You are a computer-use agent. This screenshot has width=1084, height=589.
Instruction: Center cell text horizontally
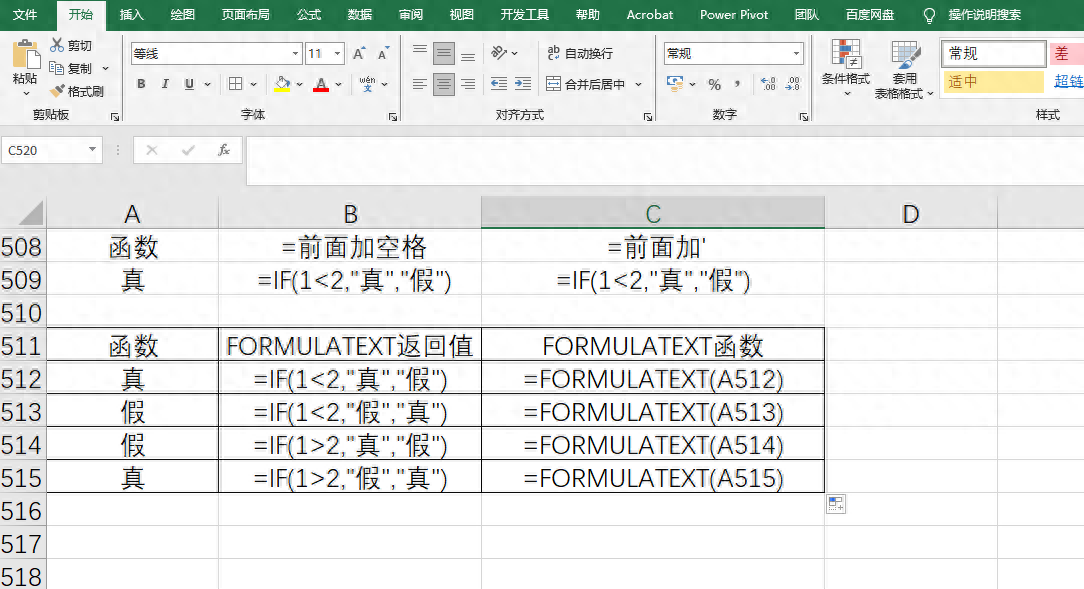pos(444,84)
